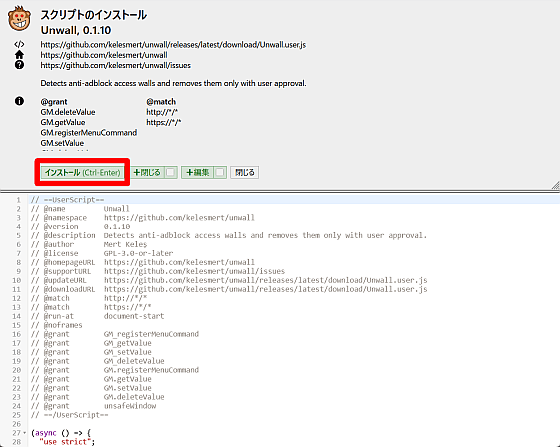Click the @grant unsafeWindow code line
The height and width of the screenshot is (447, 560).
tap(94, 406)
